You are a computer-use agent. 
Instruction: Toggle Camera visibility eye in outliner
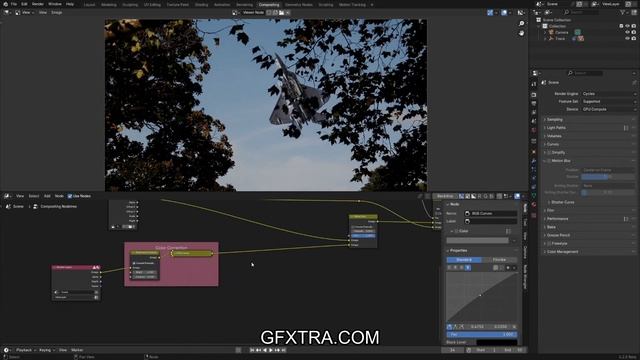[627, 32]
